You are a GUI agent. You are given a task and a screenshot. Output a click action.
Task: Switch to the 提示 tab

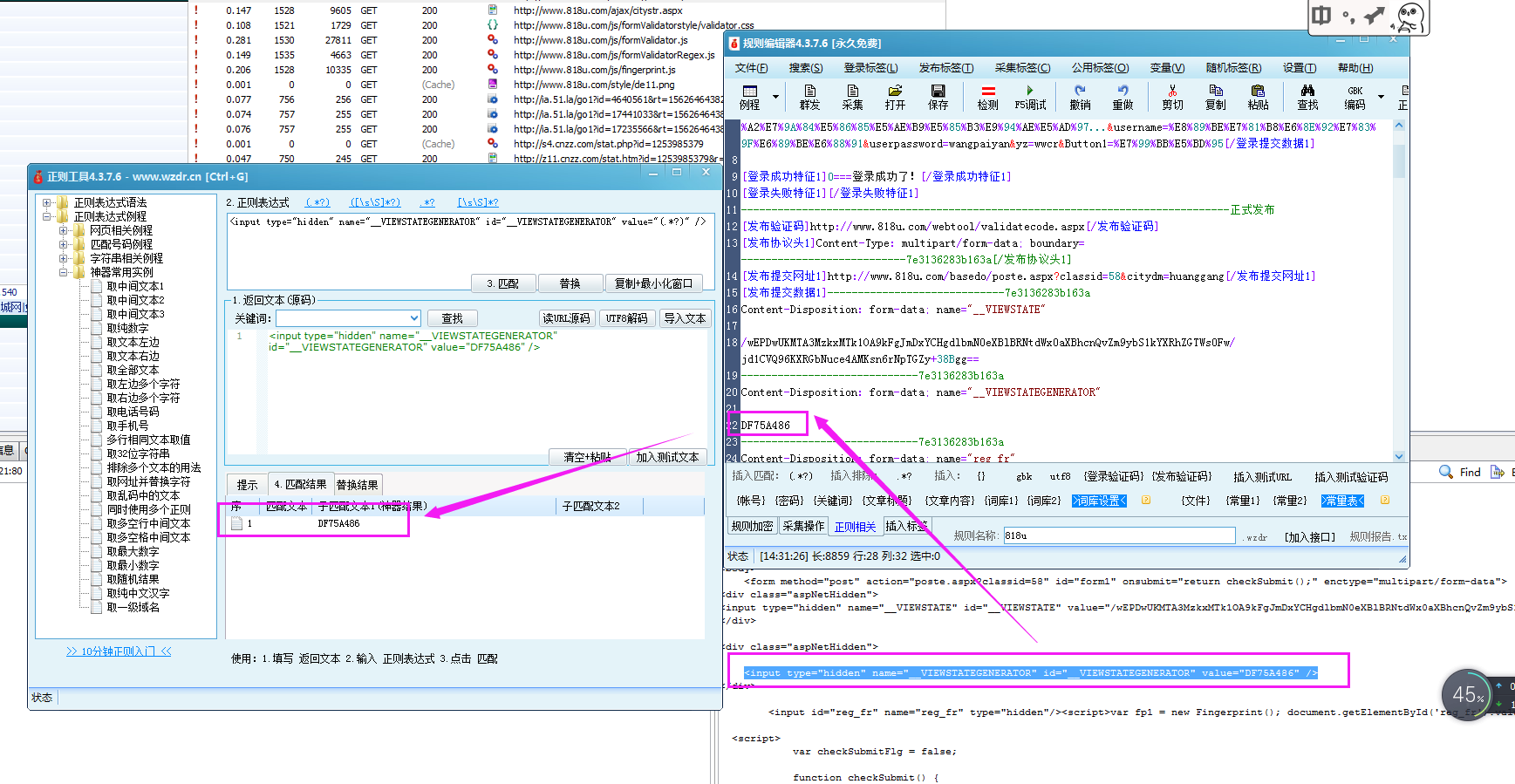[x=248, y=485]
